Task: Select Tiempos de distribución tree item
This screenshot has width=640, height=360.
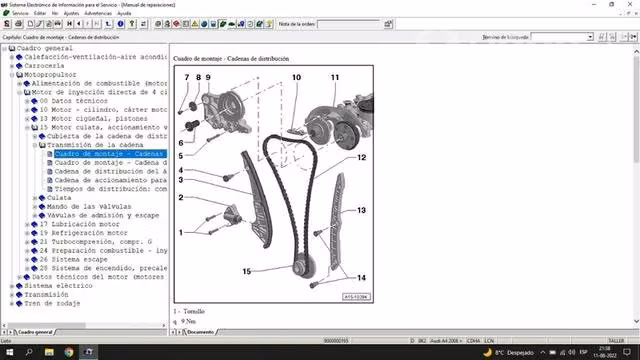Action: tap(111, 189)
